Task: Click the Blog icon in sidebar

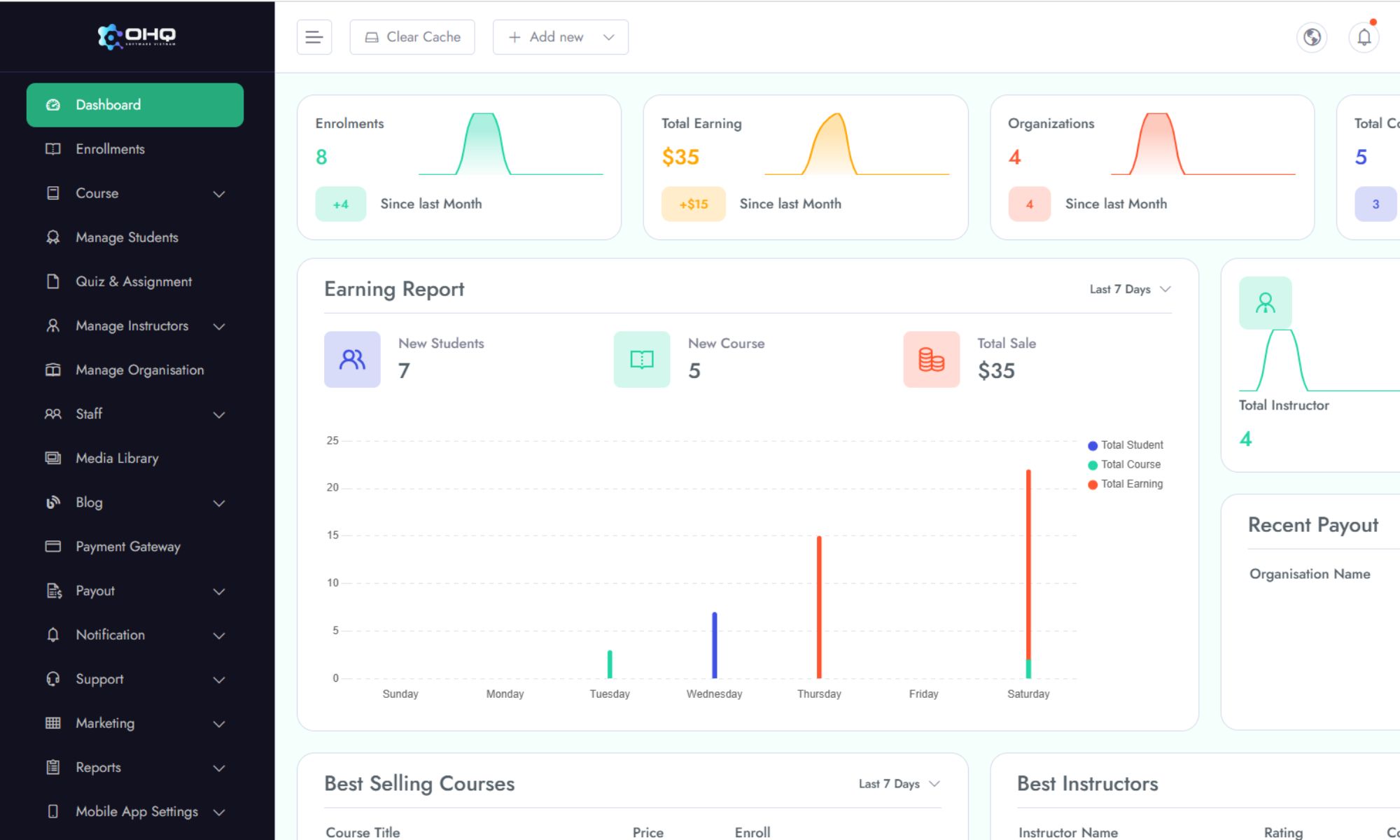Action: pyautogui.click(x=53, y=502)
